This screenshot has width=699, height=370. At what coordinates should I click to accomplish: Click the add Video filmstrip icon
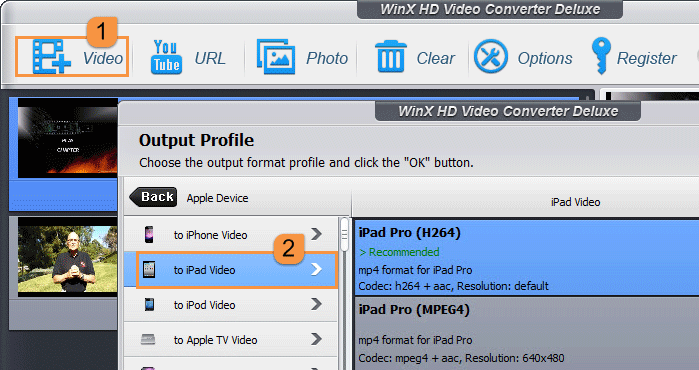tap(51, 57)
